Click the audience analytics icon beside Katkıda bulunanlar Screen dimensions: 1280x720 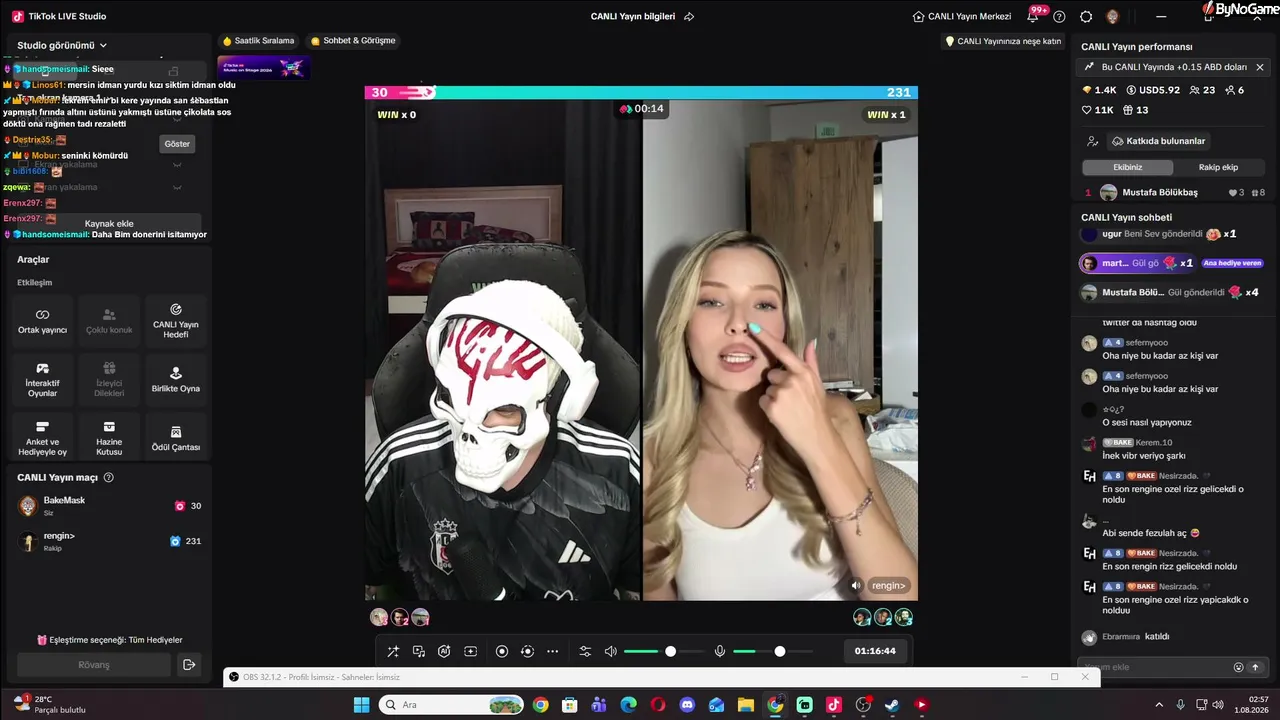pyautogui.click(x=1092, y=141)
